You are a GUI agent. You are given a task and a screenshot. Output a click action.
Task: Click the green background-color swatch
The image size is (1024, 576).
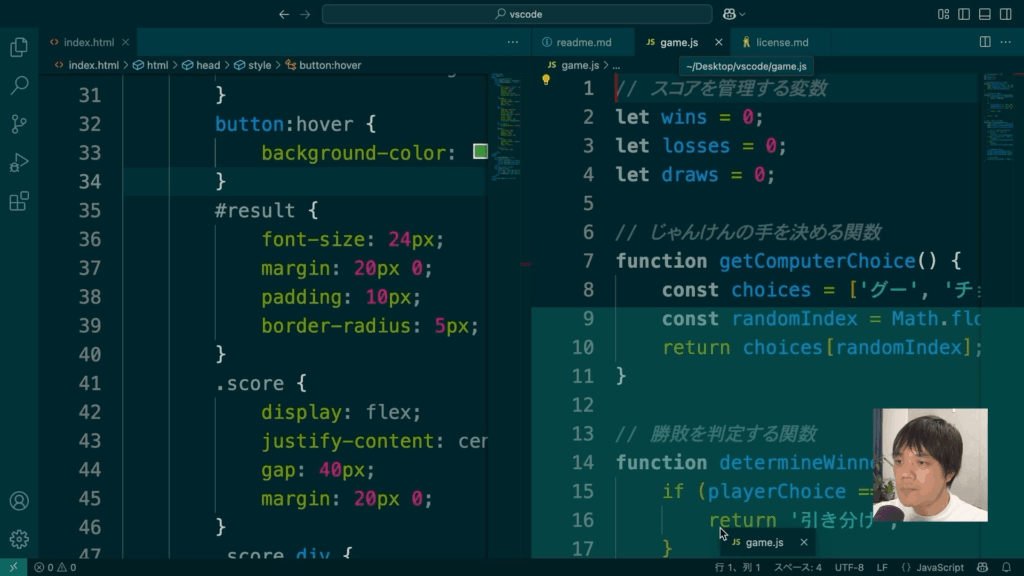[480, 152]
